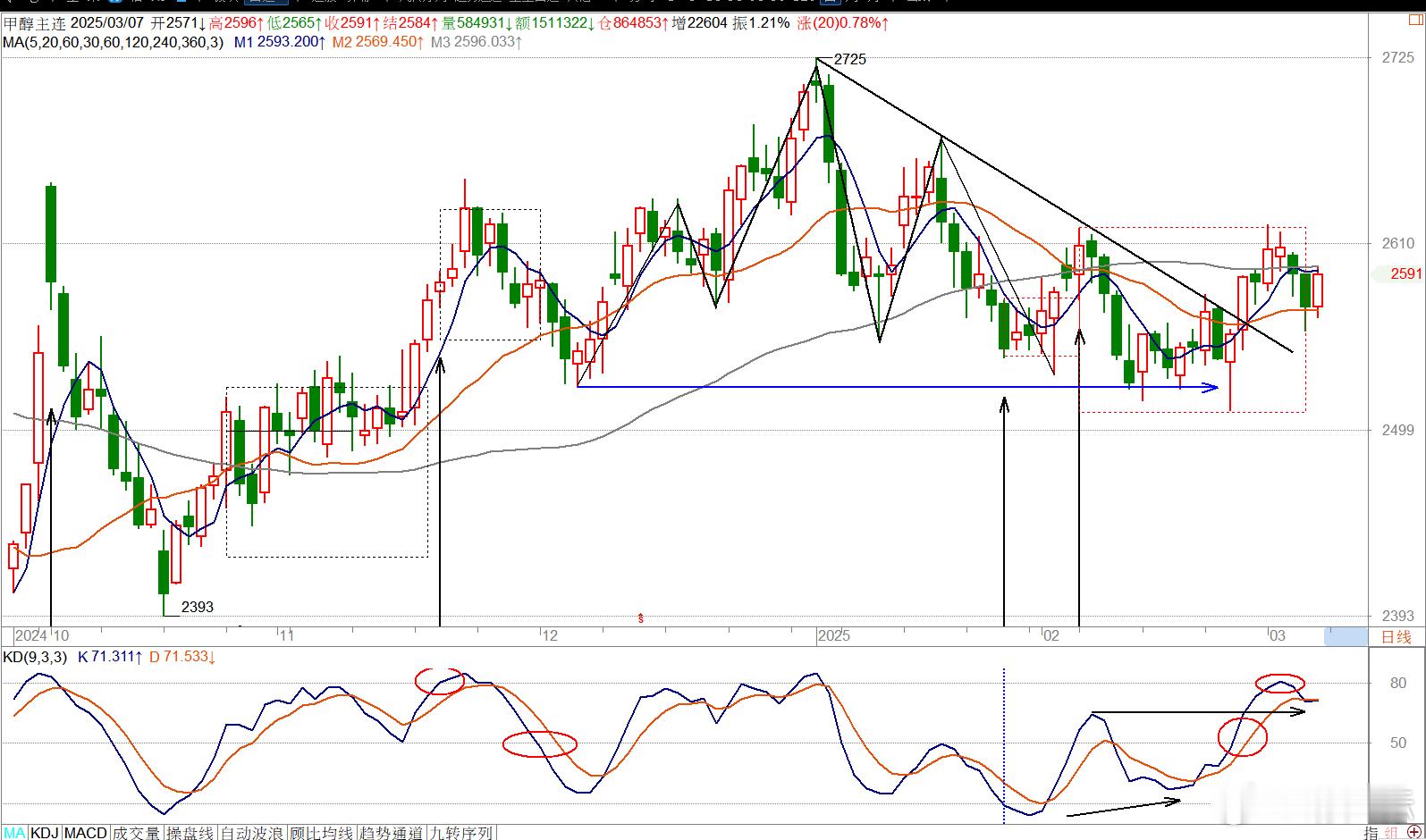
Task: Click the 03 month axis label
Action: 1278,635
